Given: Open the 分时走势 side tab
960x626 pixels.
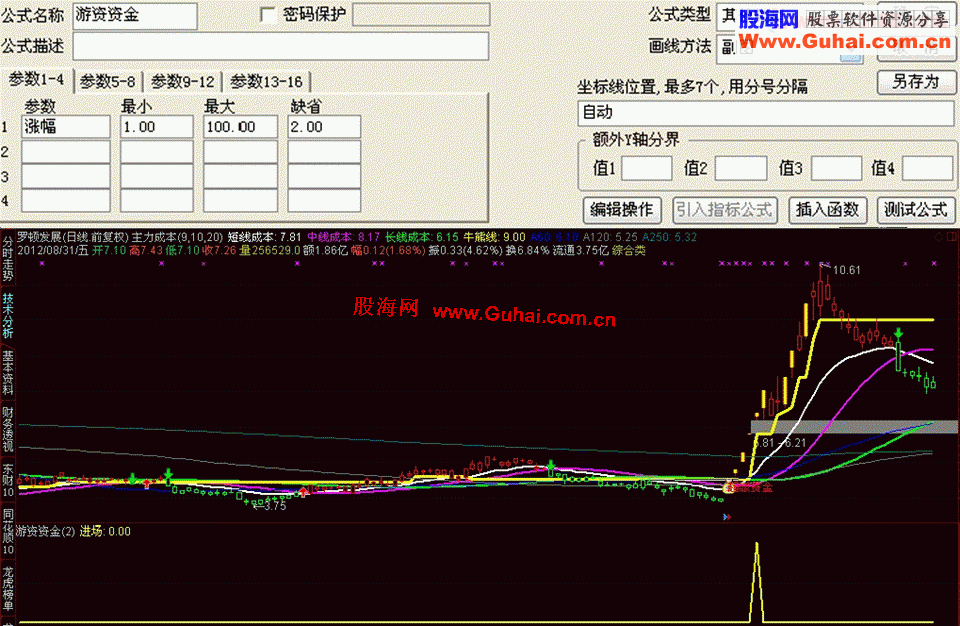Looking at the screenshot, I should [x=7, y=258].
